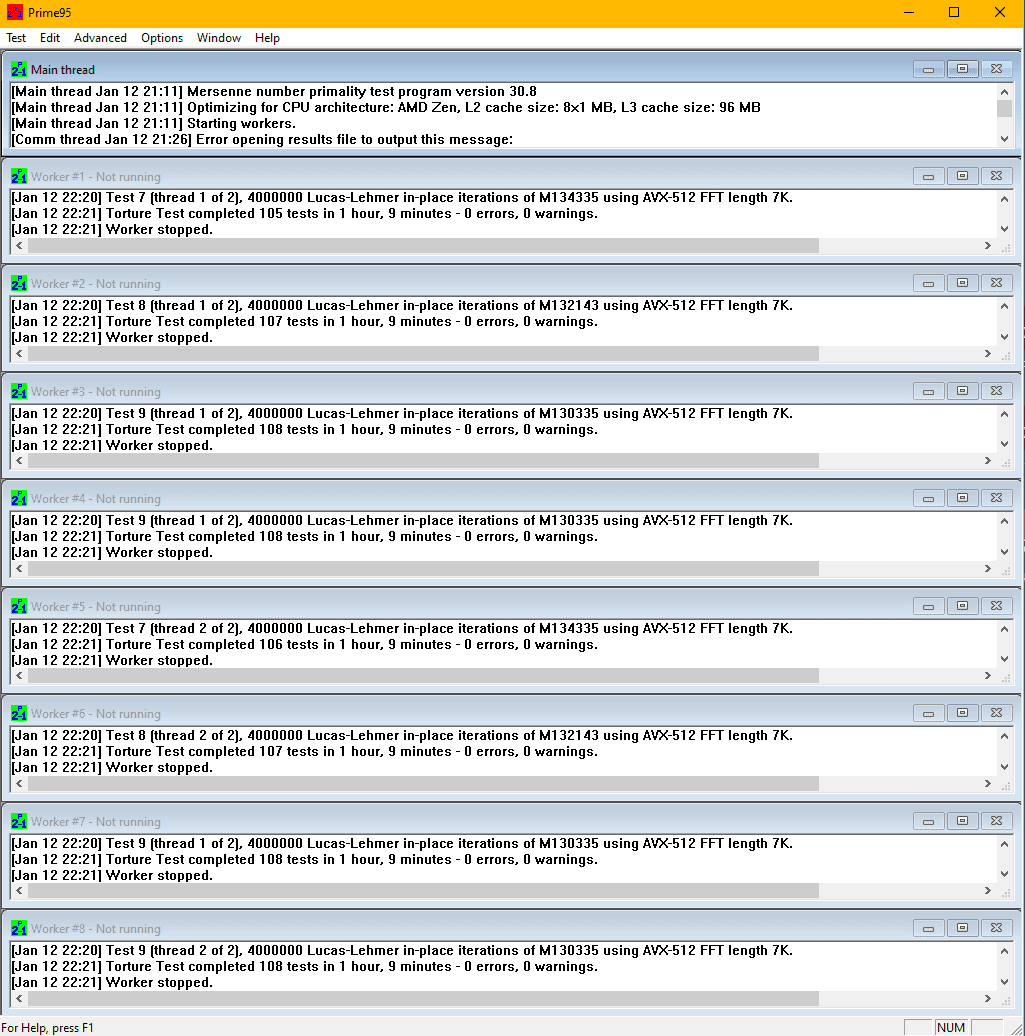The width and height of the screenshot is (1025, 1036).
Task: Click scroll right arrow in Worker #5
Action: pyautogui.click(x=988, y=676)
